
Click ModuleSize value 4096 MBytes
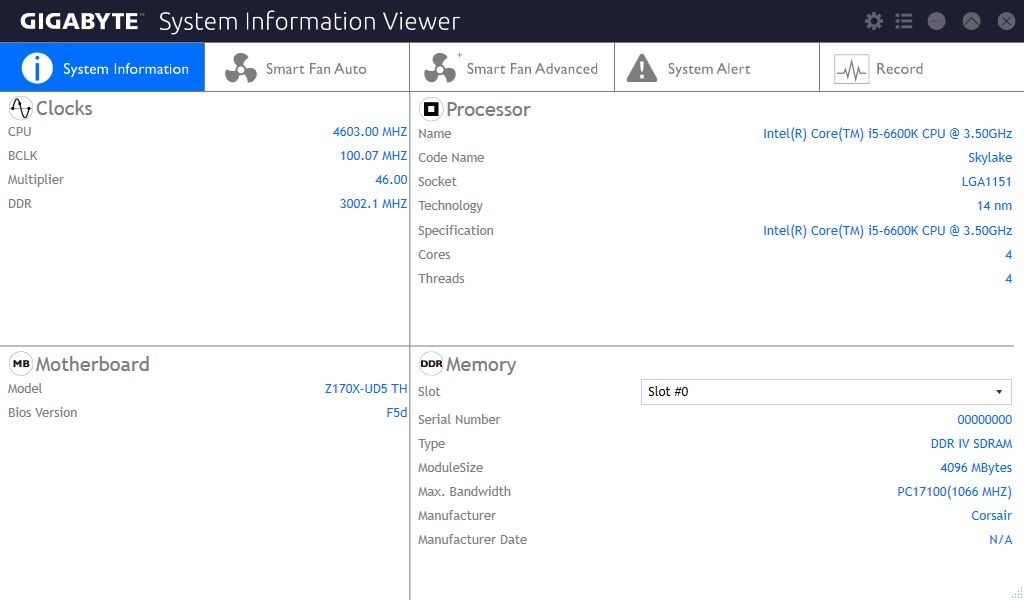[976, 468]
